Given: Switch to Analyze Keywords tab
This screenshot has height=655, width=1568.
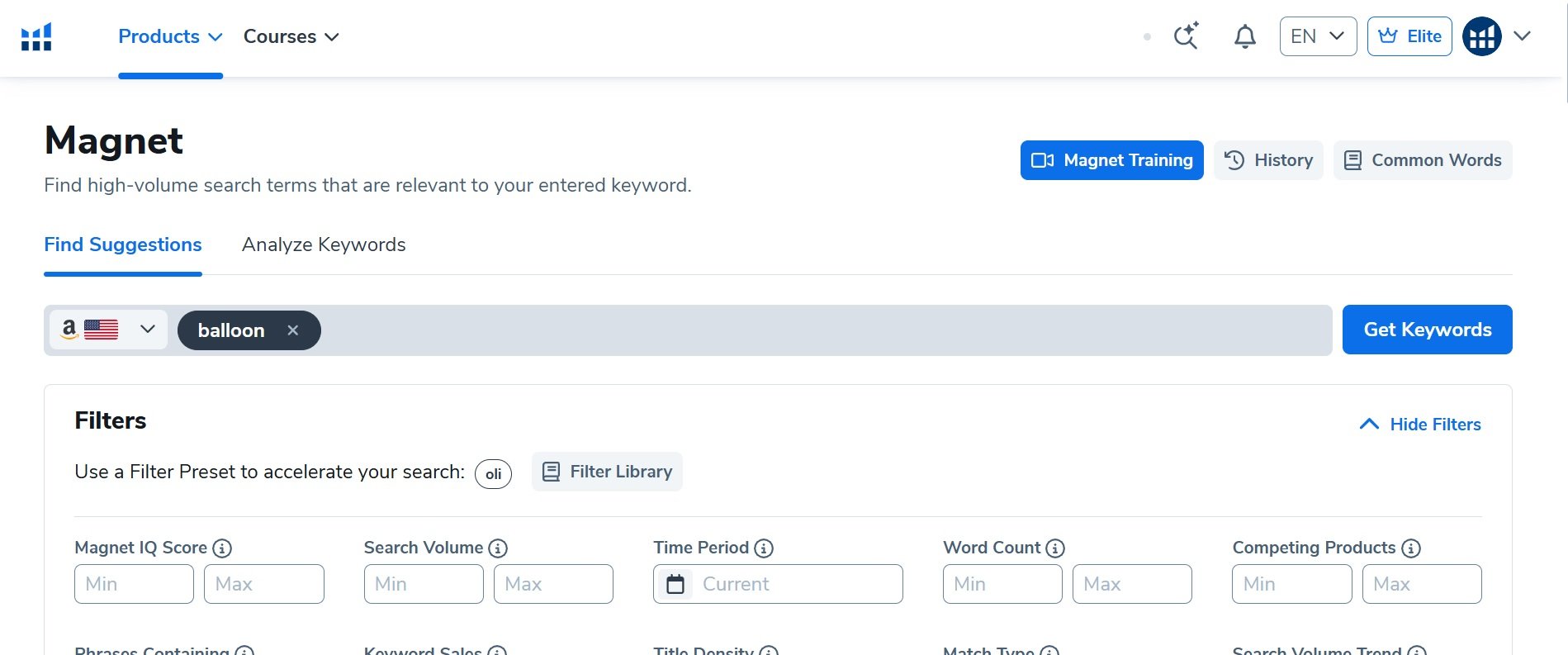Looking at the screenshot, I should coord(324,244).
